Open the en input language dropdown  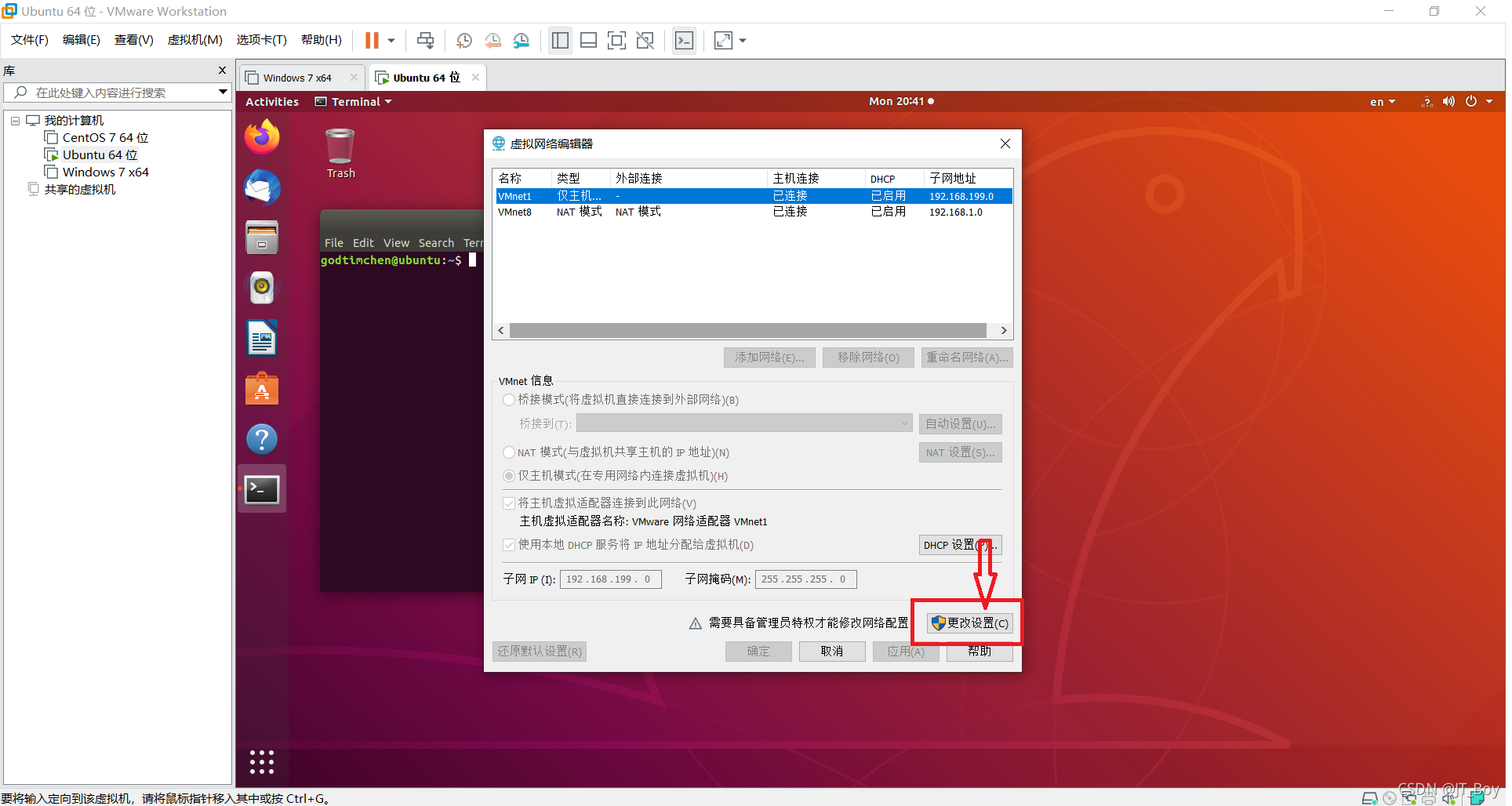tap(1383, 102)
